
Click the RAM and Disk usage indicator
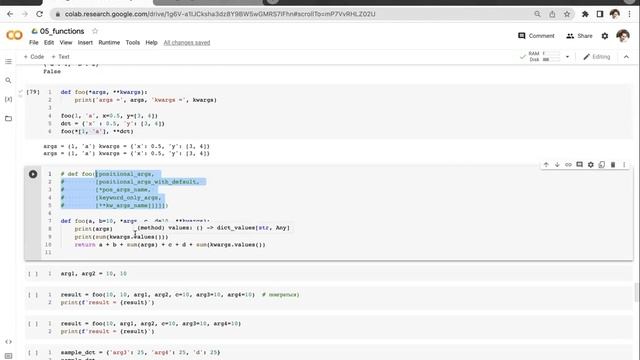[x=544, y=57]
